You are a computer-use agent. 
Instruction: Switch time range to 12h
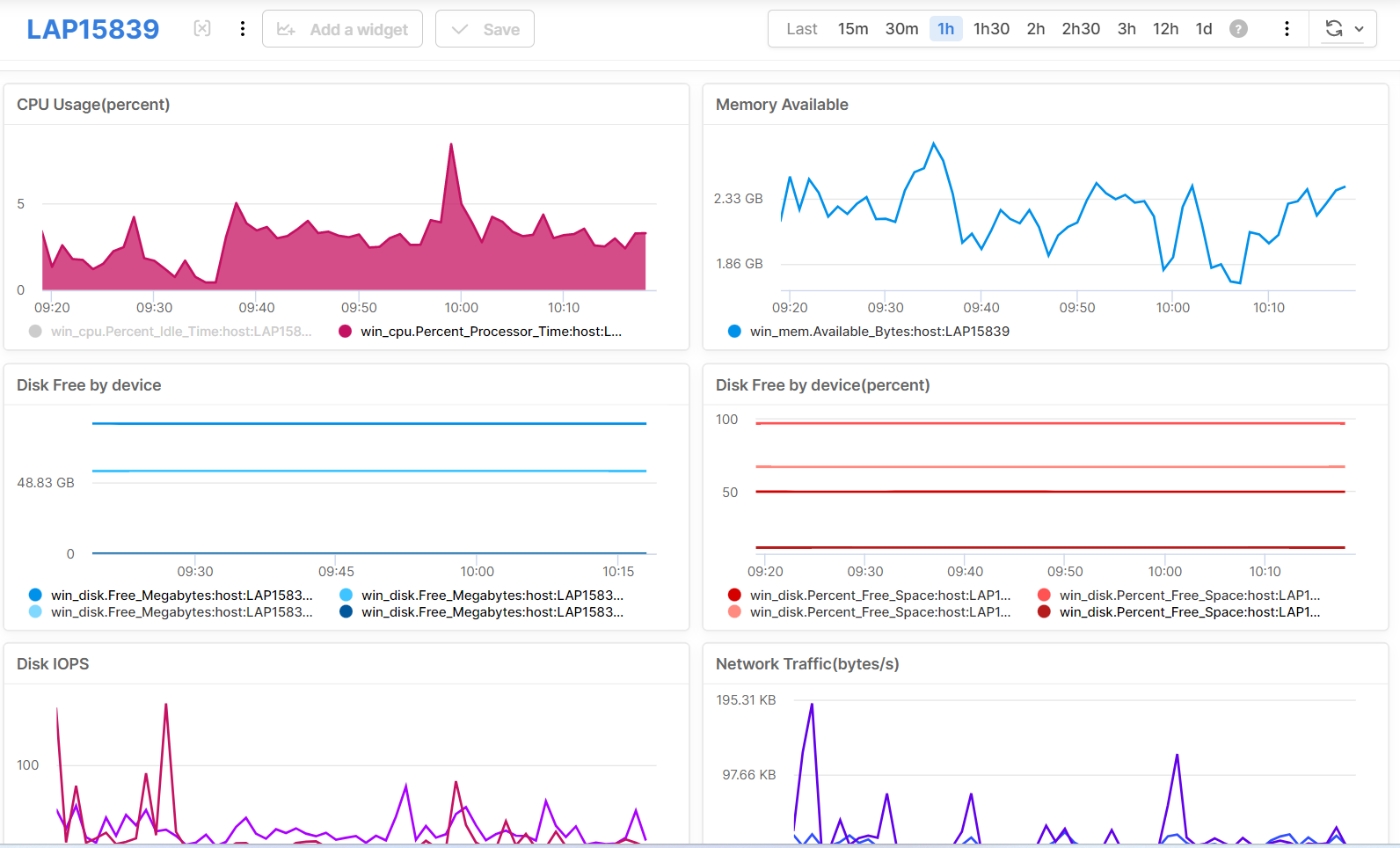tap(1165, 29)
